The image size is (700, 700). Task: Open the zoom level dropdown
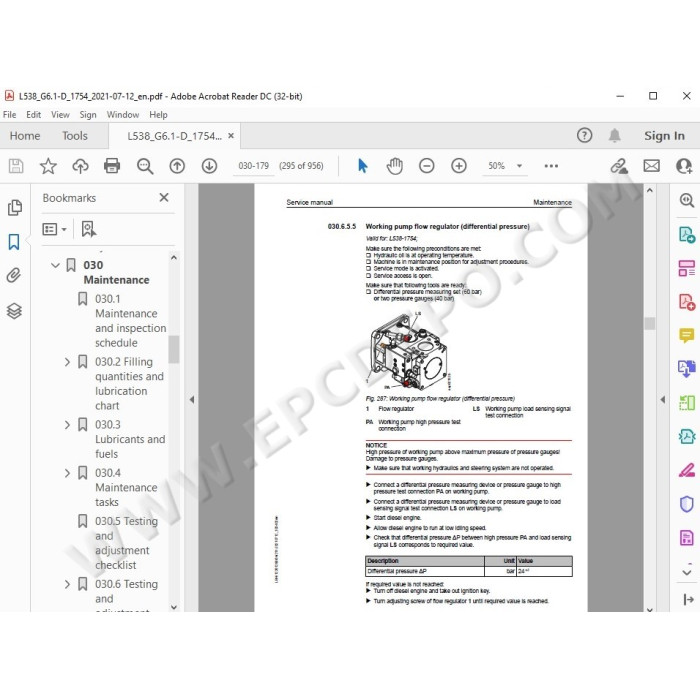pyautogui.click(x=519, y=166)
